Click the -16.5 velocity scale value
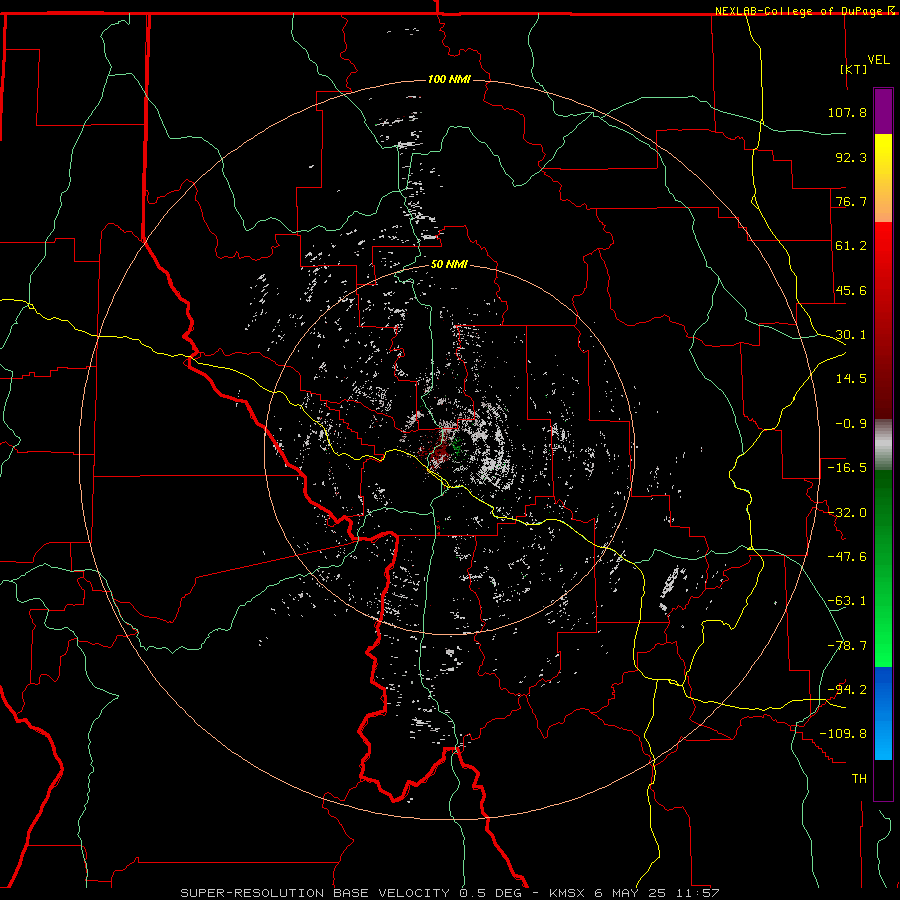900x900 pixels. tap(847, 468)
